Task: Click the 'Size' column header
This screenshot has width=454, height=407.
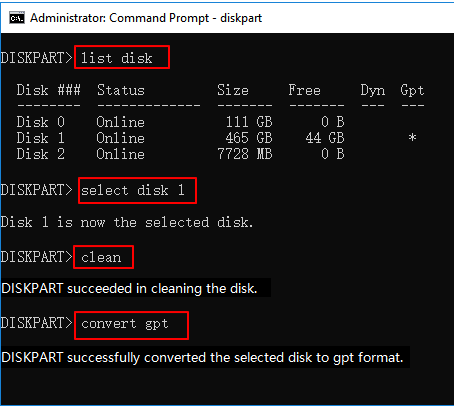Action: (x=233, y=90)
